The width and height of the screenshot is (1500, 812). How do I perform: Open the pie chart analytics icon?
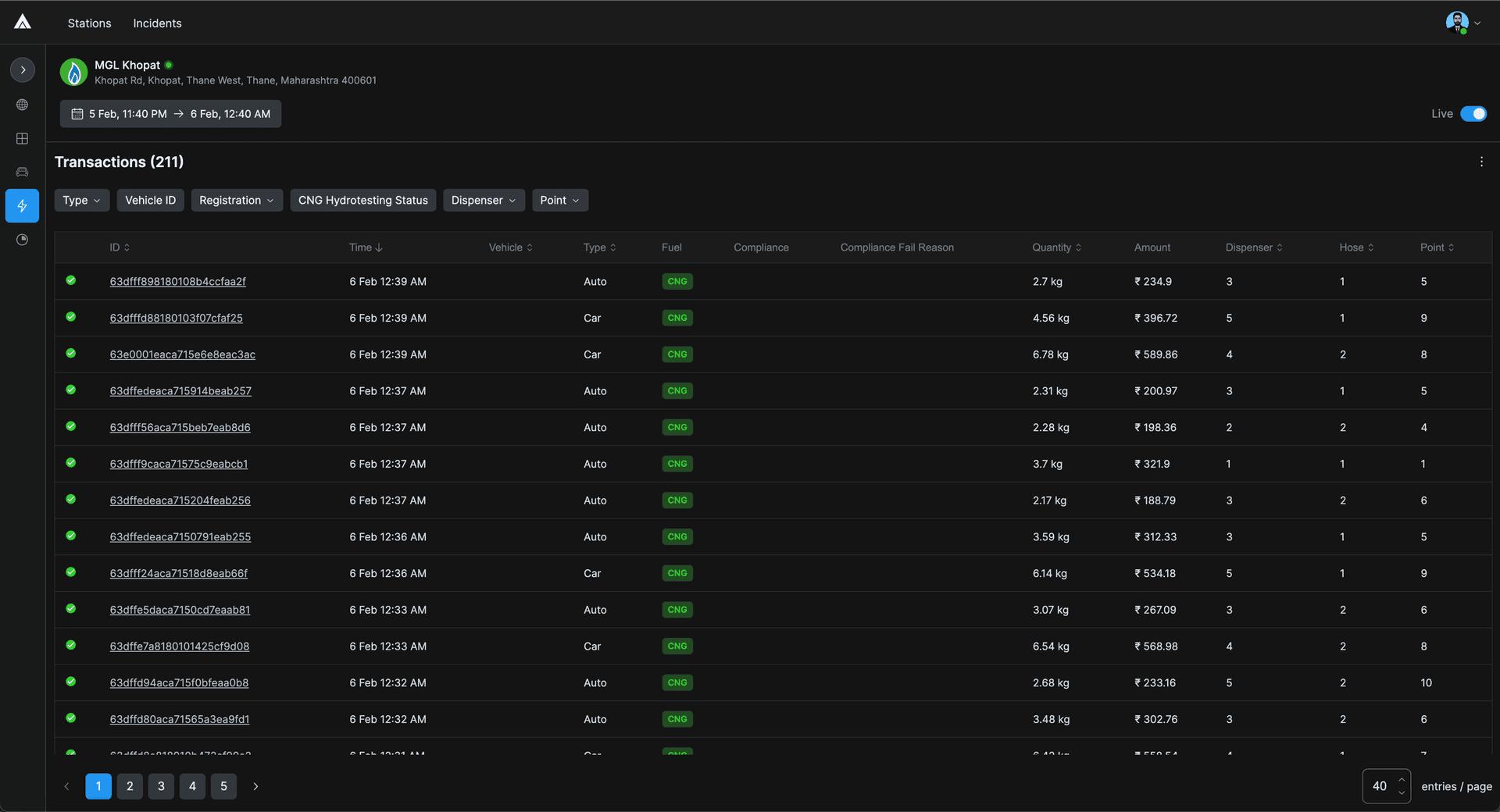point(22,240)
